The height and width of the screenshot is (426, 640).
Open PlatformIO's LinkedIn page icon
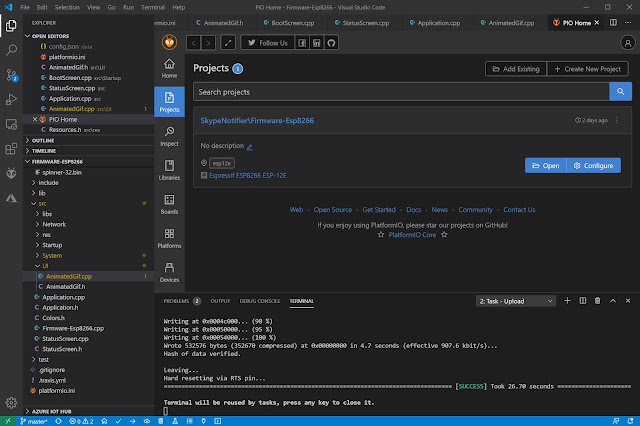316,43
